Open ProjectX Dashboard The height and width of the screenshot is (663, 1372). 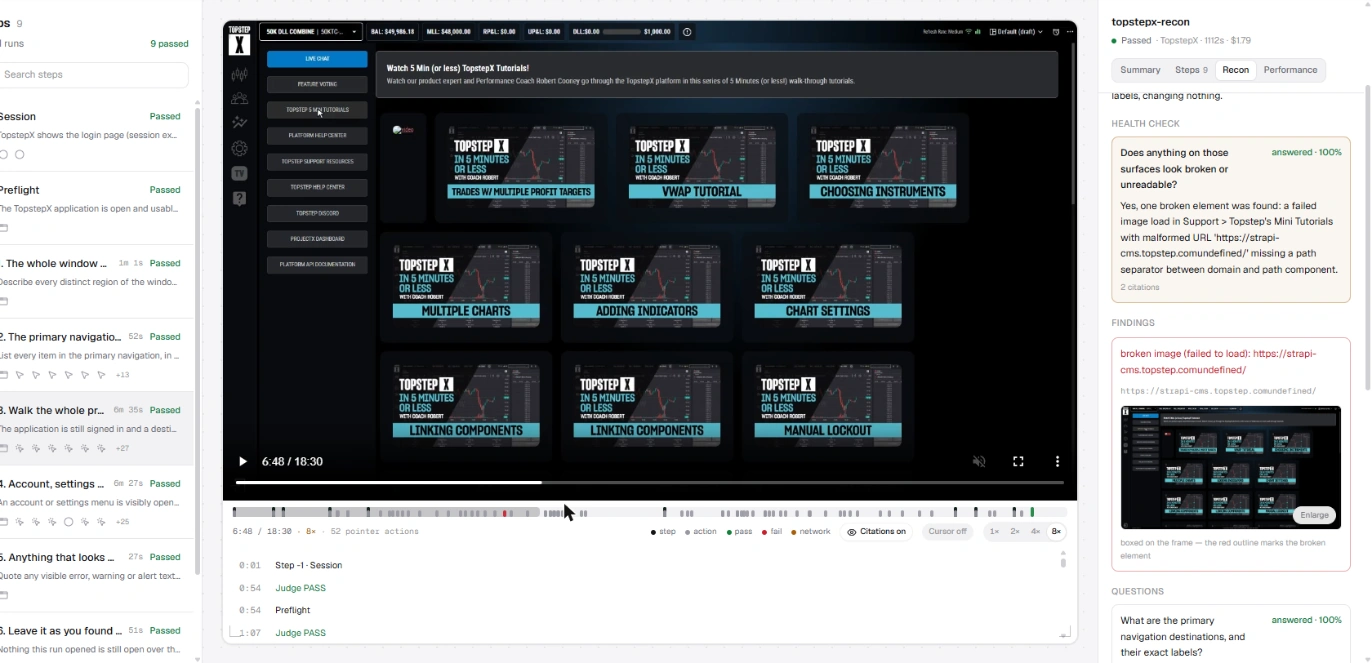[317, 239]
